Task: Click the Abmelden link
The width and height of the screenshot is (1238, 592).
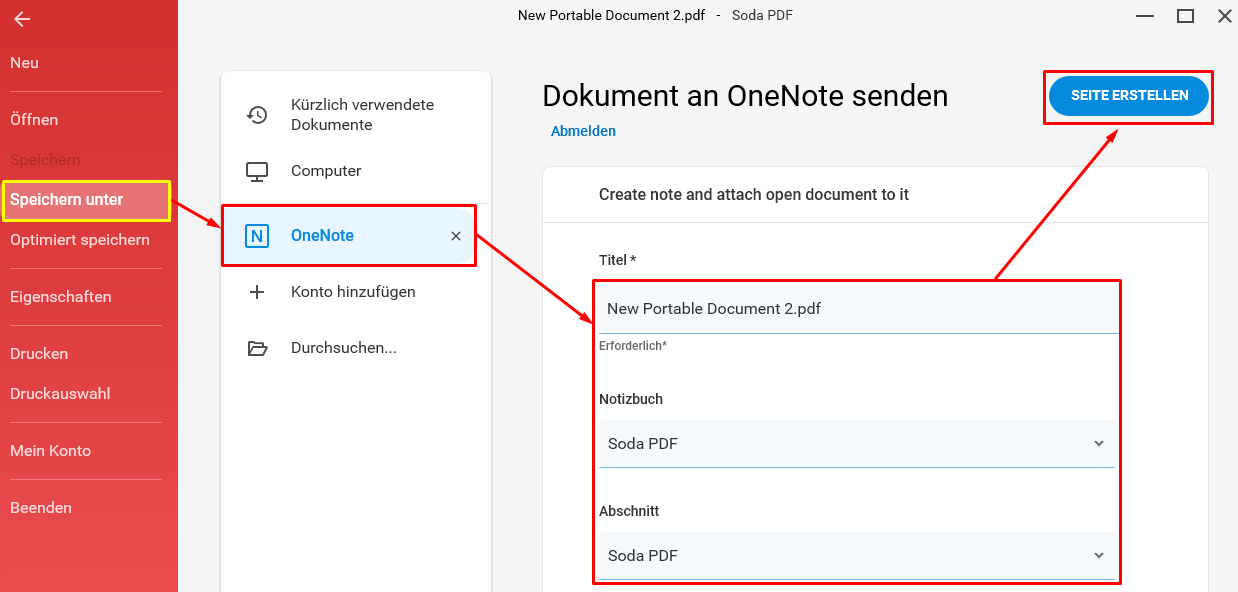Action: [x=583, y=131]
